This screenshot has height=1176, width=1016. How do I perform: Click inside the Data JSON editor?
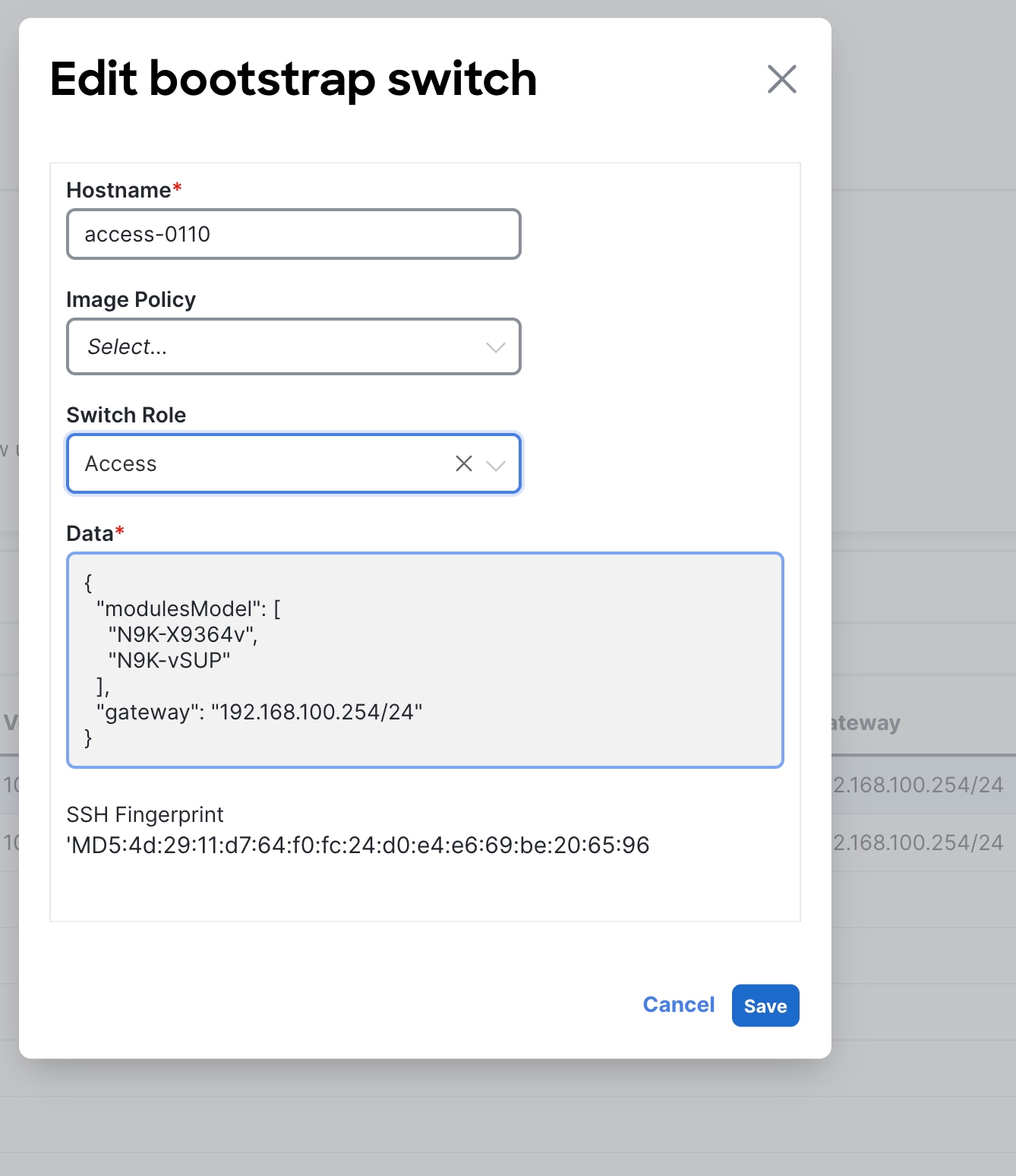click(x=424, y=659)
